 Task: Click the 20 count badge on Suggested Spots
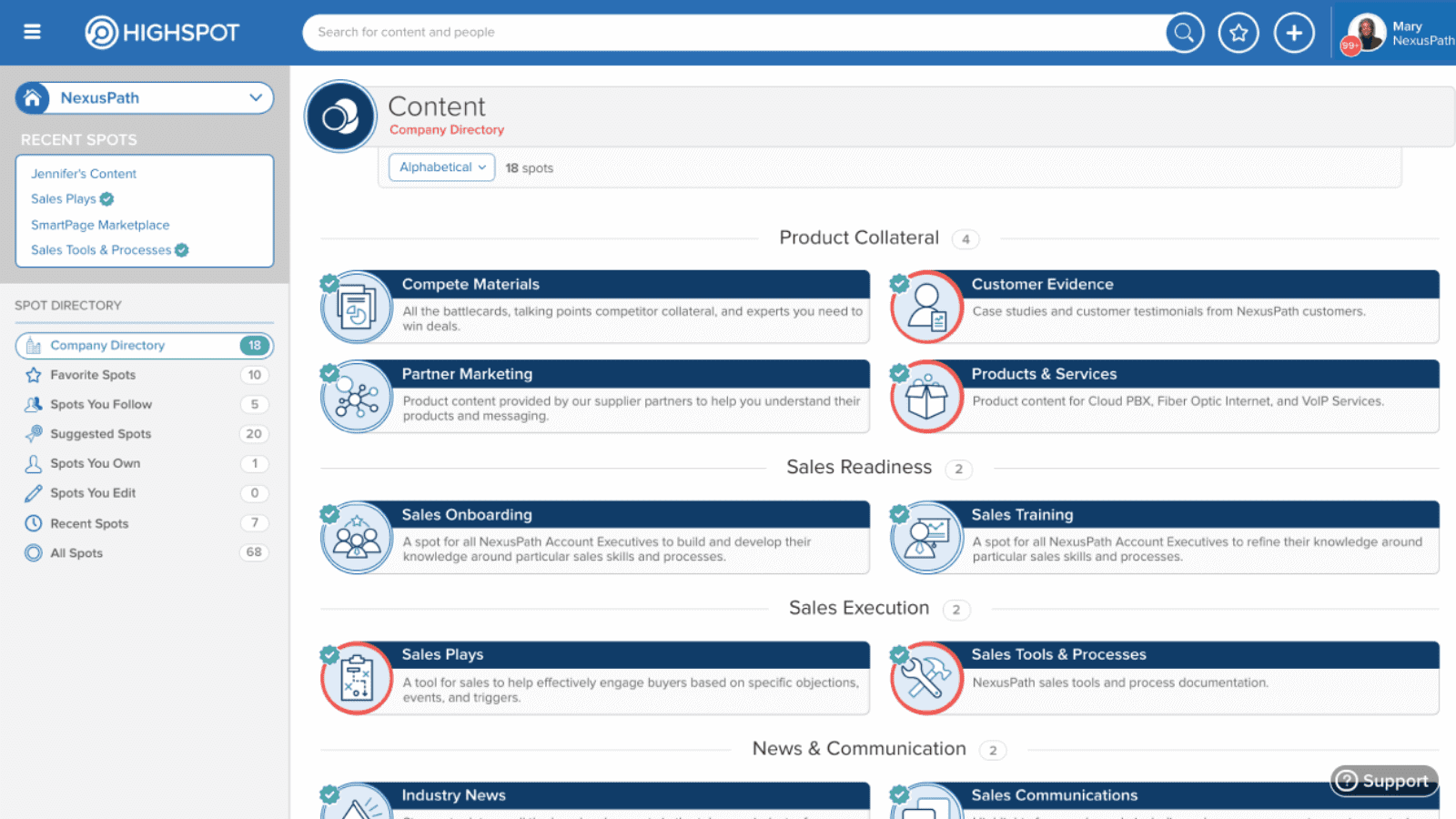[254, 434]
